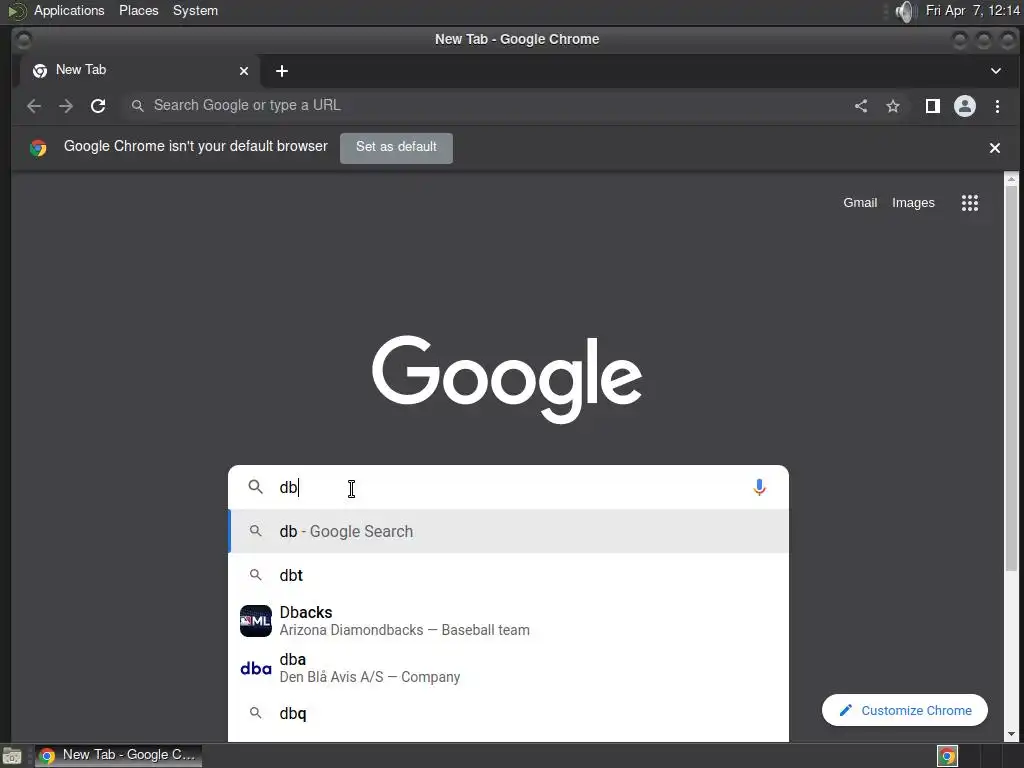Bookmark this tab with the star icon
Image resolution: width=1024 pixels, height=768 pixels.
click(893, 106)
